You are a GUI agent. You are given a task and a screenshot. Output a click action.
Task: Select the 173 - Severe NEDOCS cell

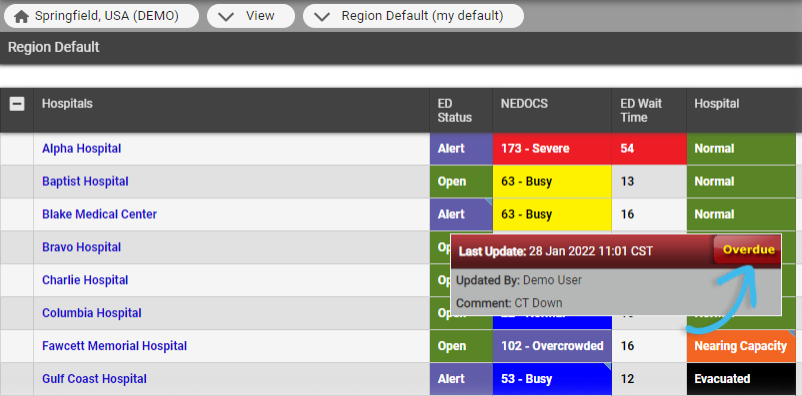pyautogui.click(x=552, y=149)
